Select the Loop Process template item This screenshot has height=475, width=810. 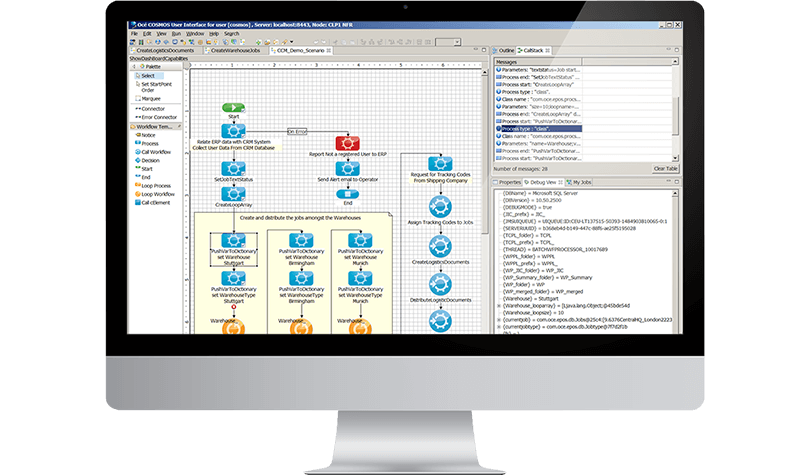pos(158,185)
